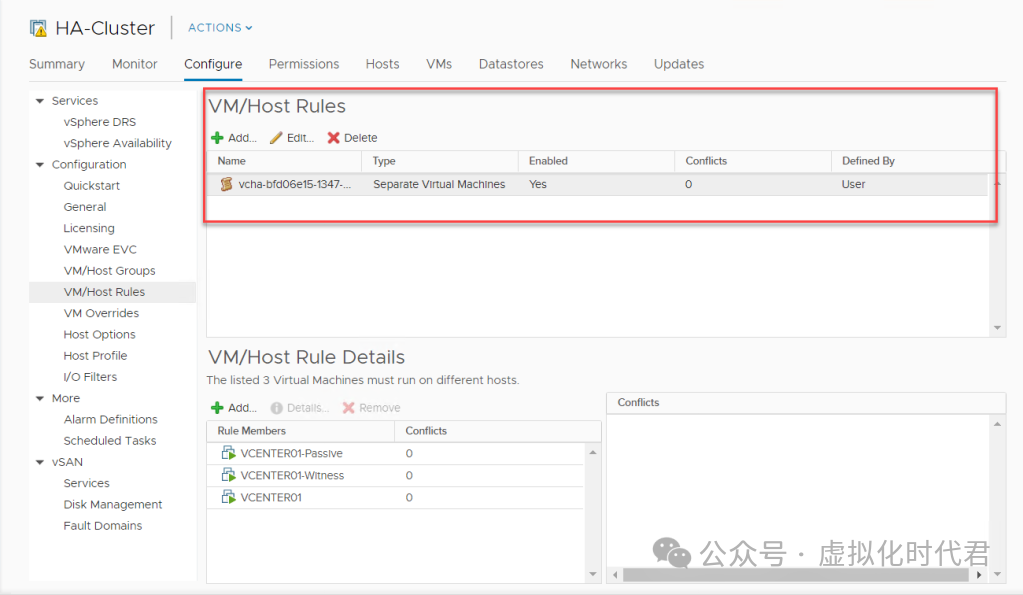Screen dimensions: 1023x595
Task: Open Fault Domains under vSAN
Action: (x=102, y=526)
